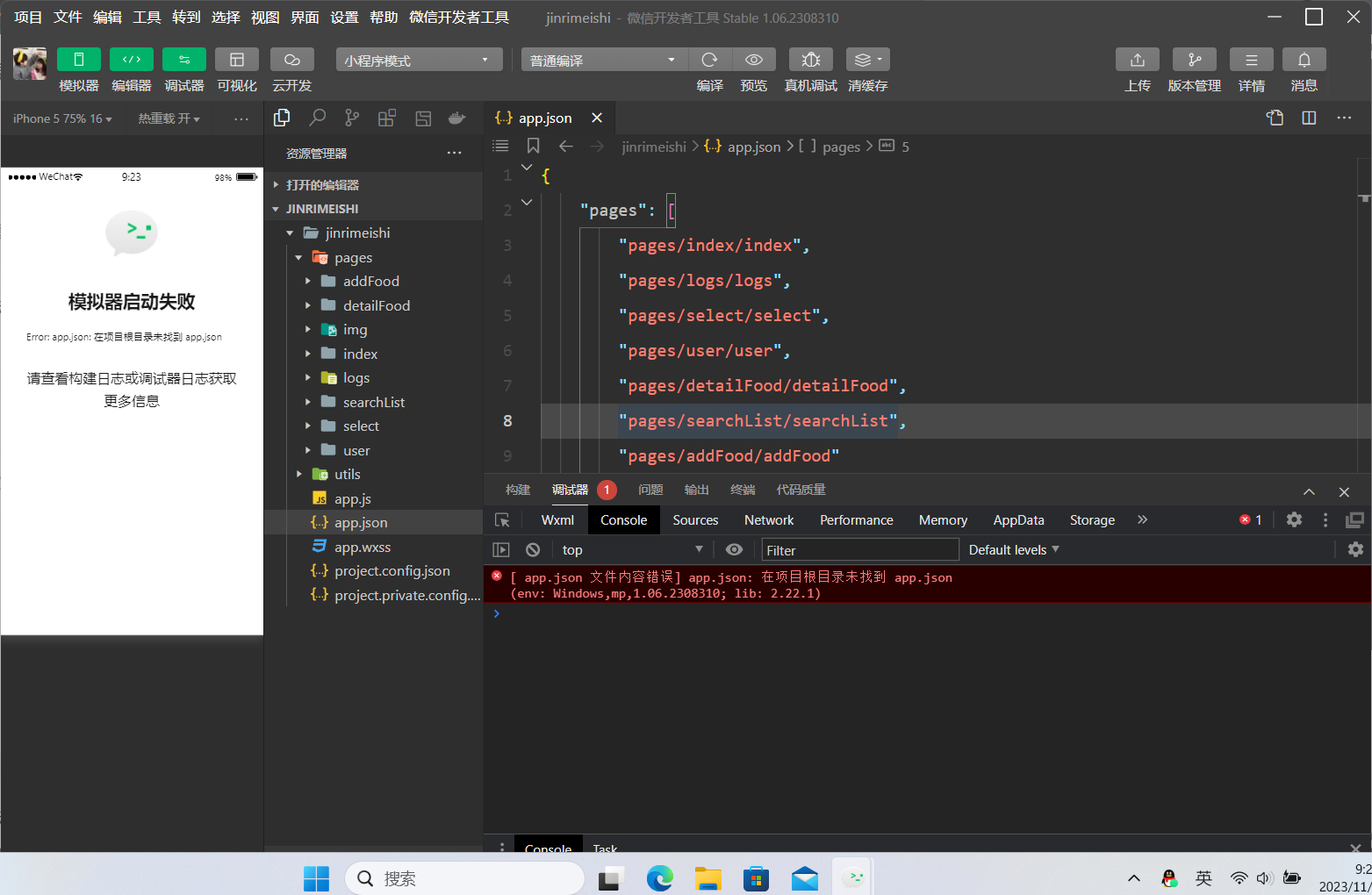1372x895 pixels.
Task: Switch to the 构建 panel tab
Action: (x=518, y=490)
